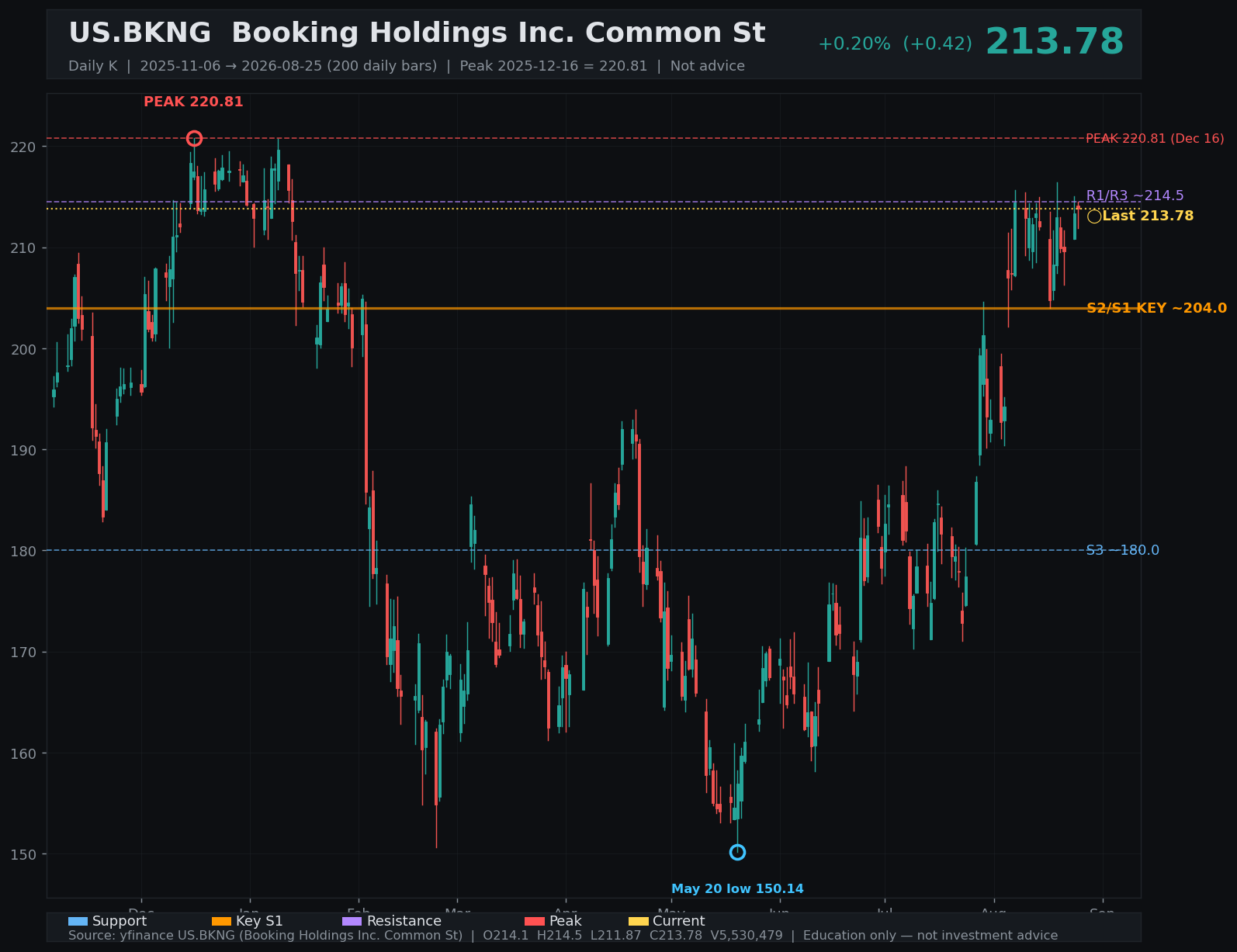Click the blue May 20 low marker circle

(x=737, y=852)
